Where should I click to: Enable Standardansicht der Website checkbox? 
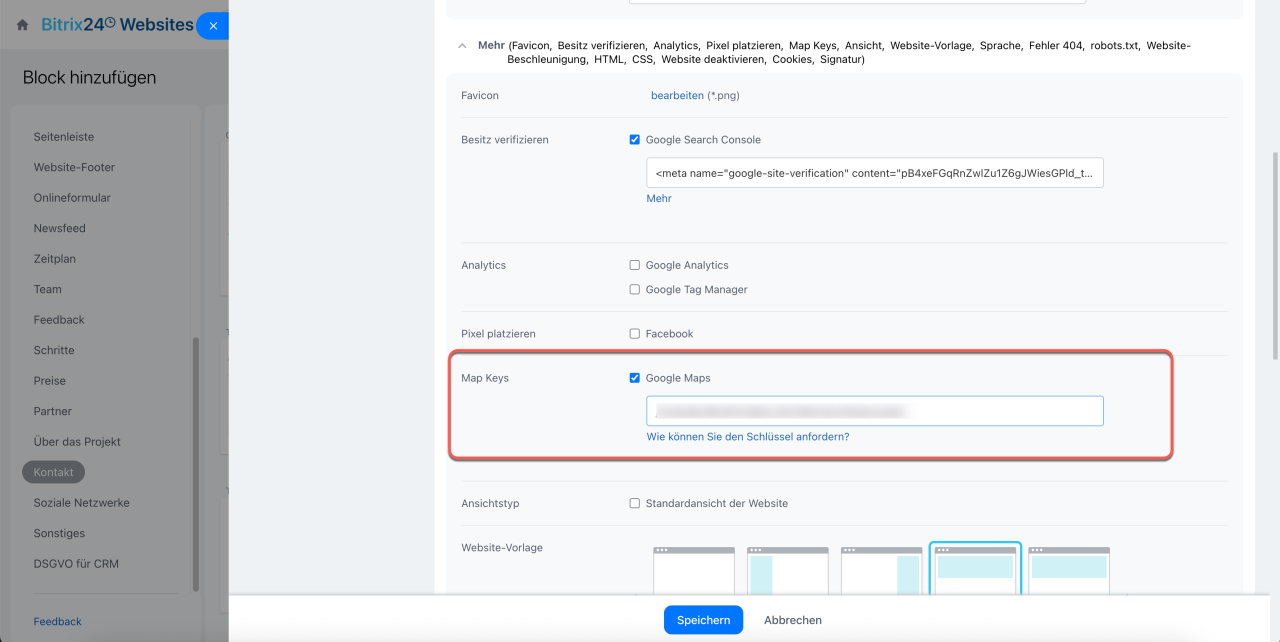[634, 503]
